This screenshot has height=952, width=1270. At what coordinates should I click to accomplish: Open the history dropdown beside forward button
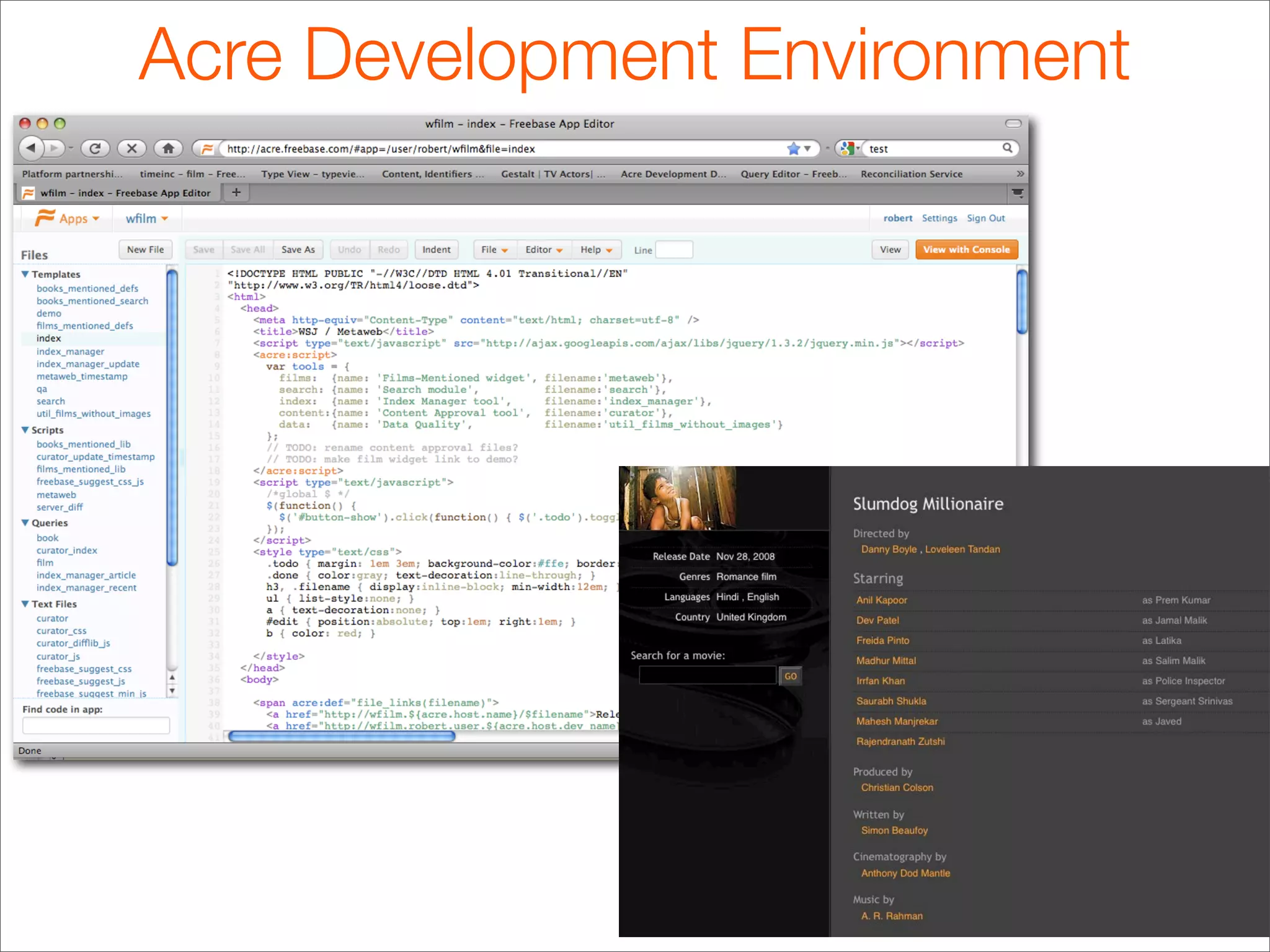pos(71,148)
